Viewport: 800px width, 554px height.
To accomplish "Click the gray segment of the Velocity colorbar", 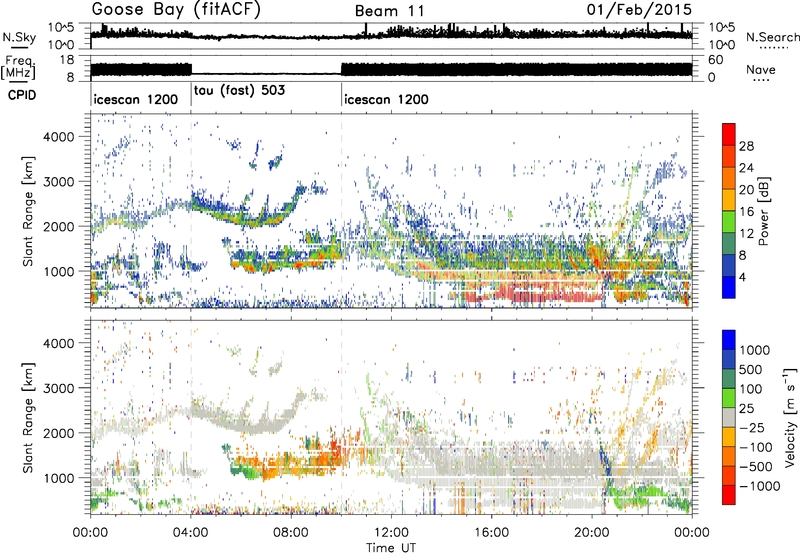I will pos(729,418).
